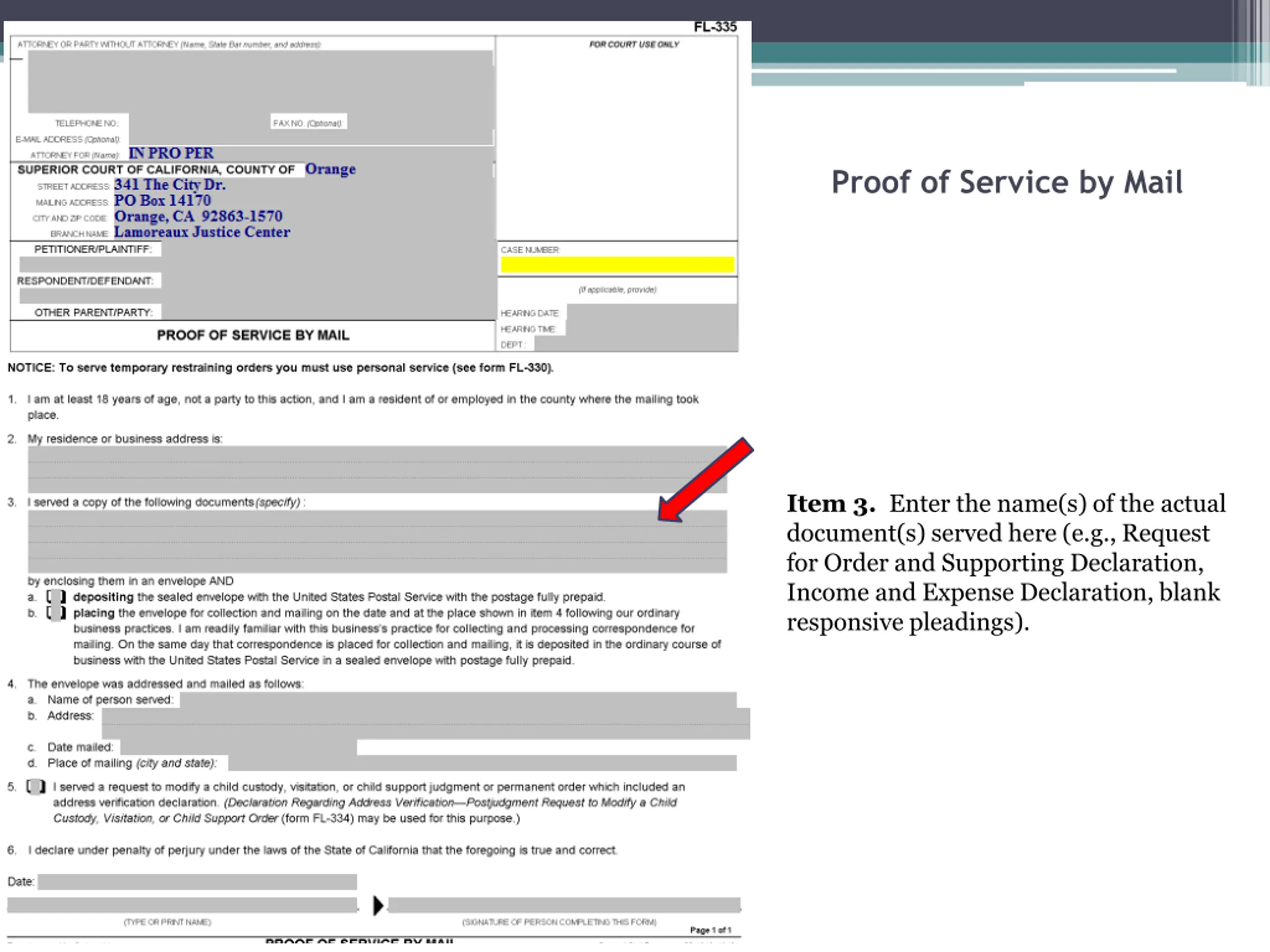Click the Date mailed field
1270x952 pixels.
click(238, 747)
